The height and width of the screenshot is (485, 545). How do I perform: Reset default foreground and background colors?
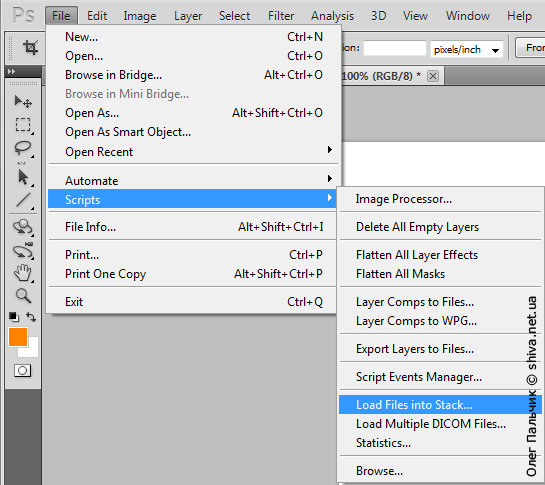14,317
